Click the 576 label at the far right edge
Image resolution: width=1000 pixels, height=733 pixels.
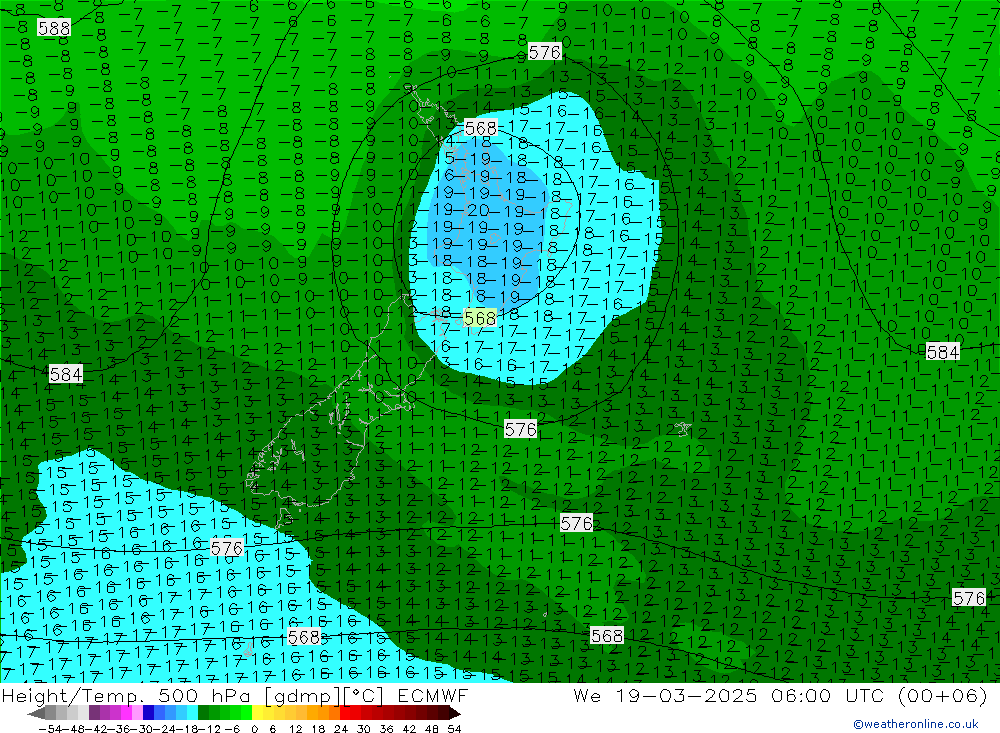[969, 598]
